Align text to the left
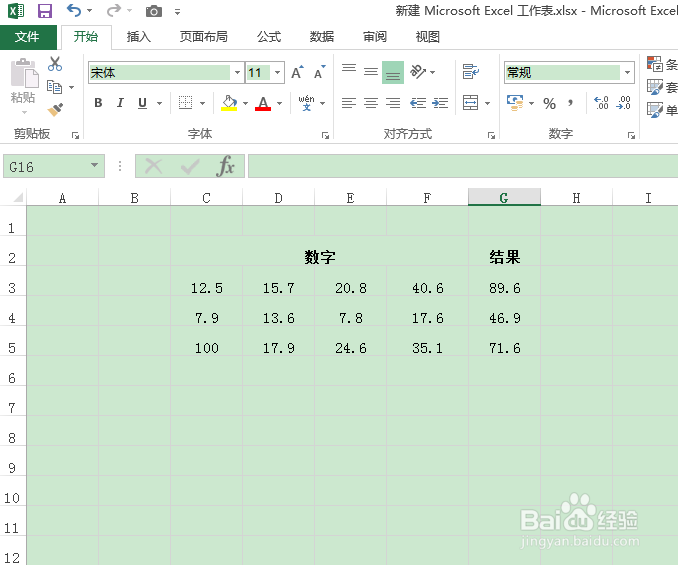678x565 pixels. [349, 103]
